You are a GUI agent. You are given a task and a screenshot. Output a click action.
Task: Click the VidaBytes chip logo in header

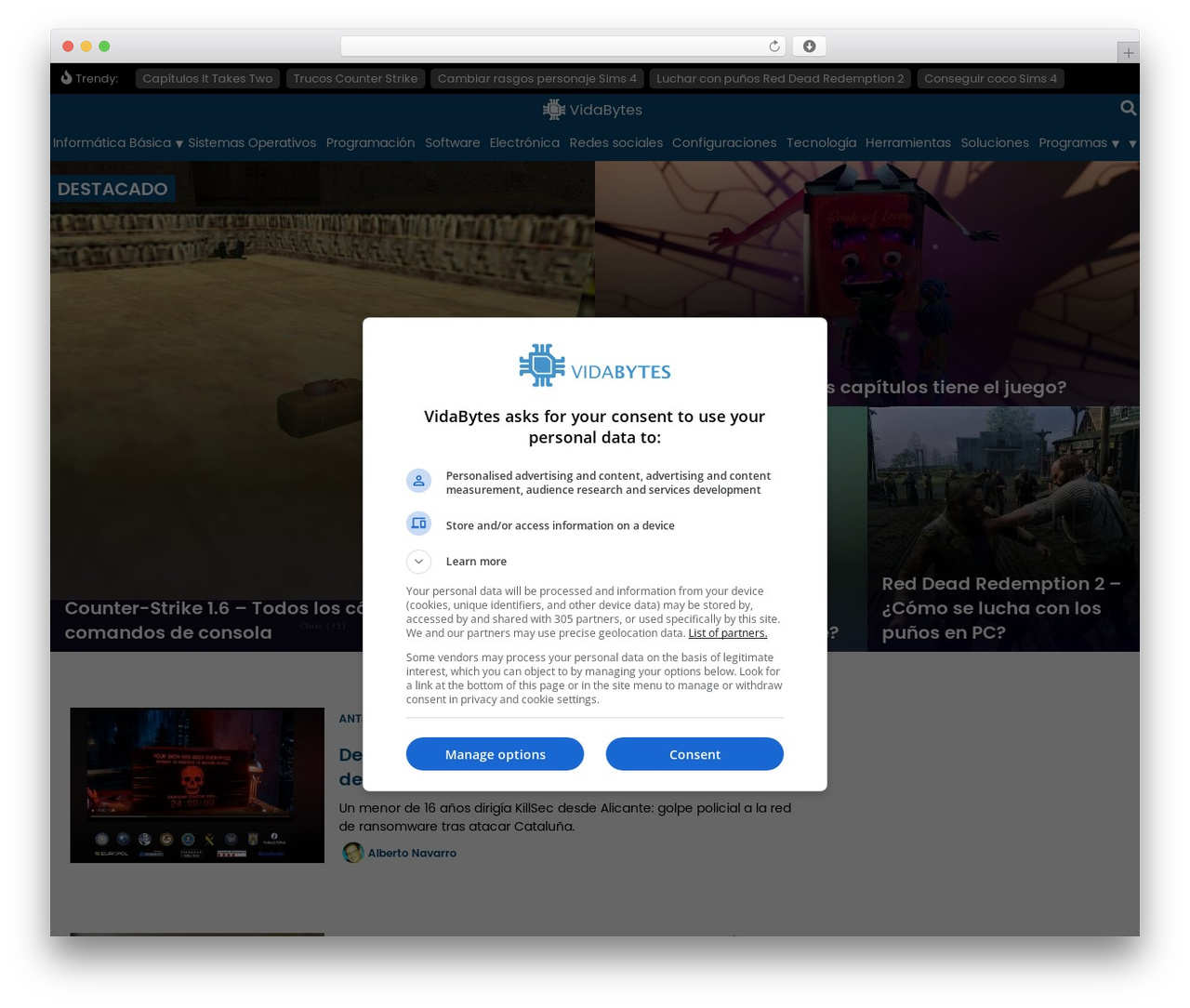(554, 110)
